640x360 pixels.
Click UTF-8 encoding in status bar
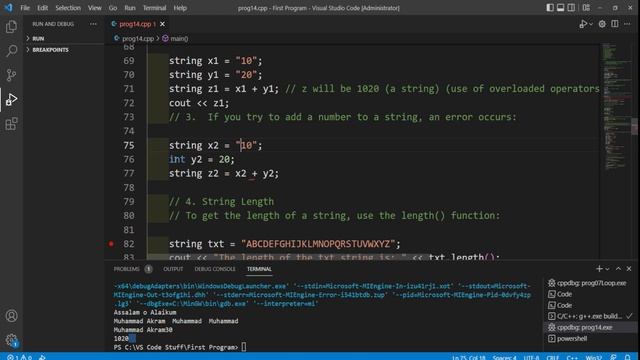(531, 358)
